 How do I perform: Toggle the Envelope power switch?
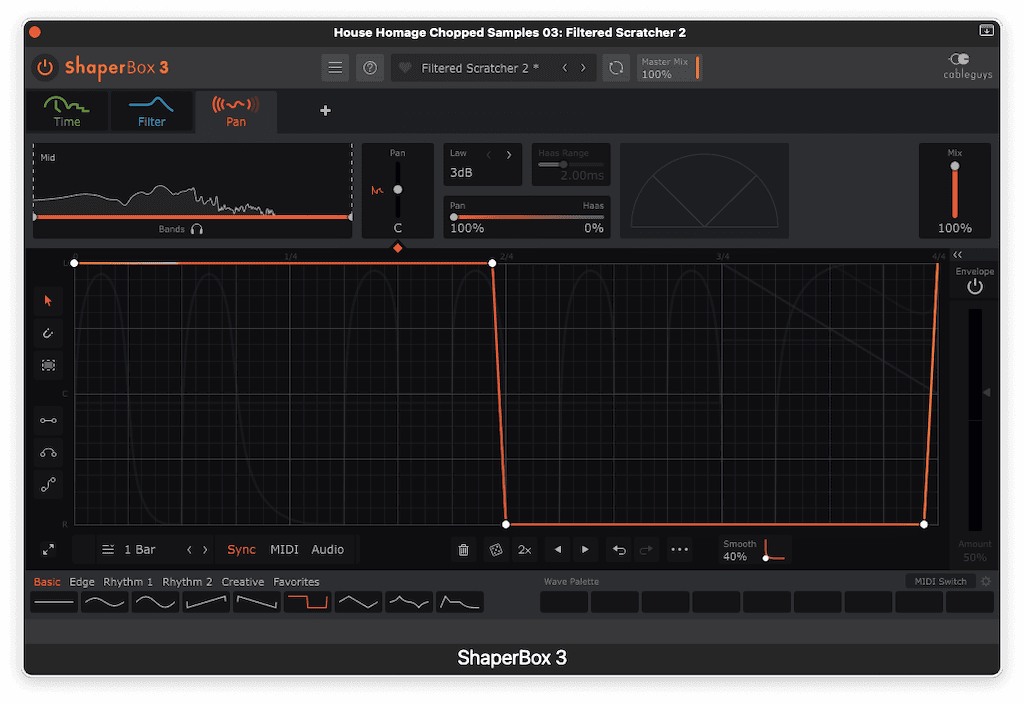974,286
